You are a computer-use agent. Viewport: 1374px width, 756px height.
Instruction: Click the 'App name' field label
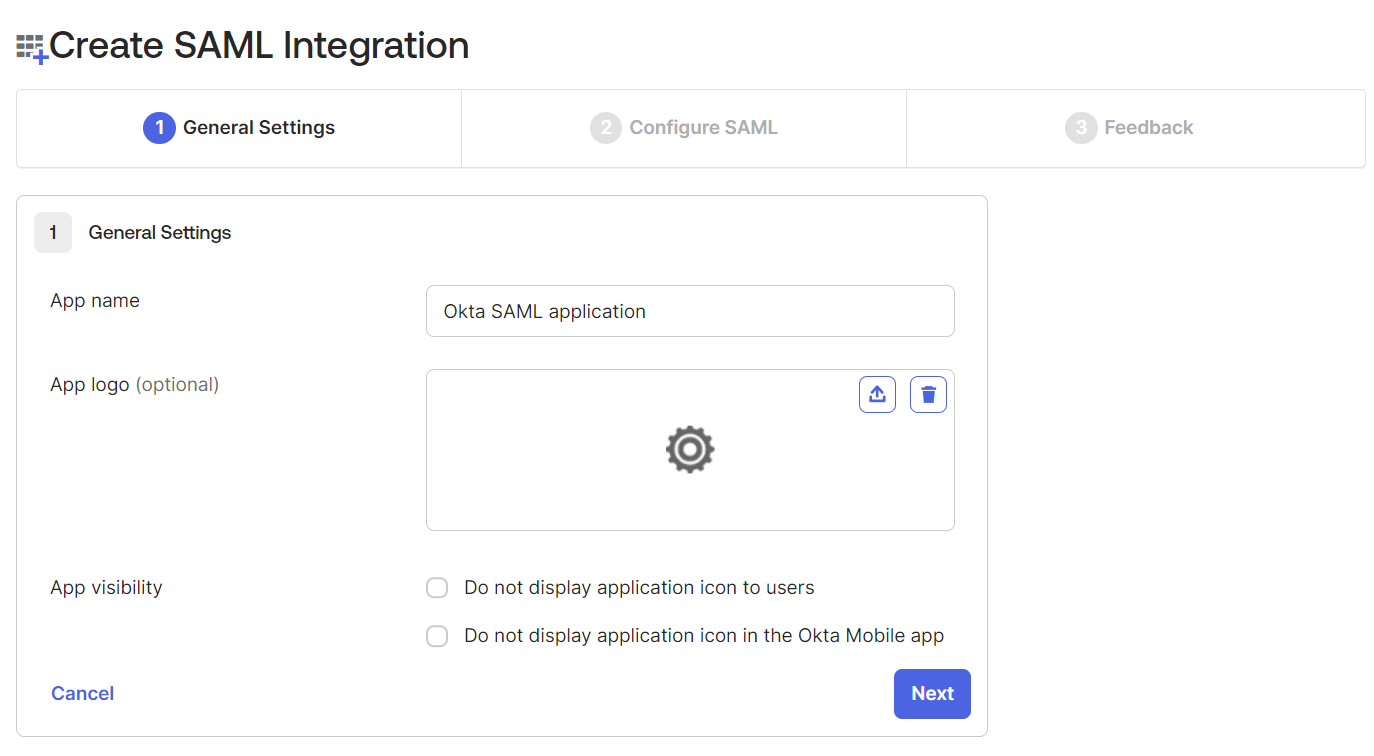[95, 301]
